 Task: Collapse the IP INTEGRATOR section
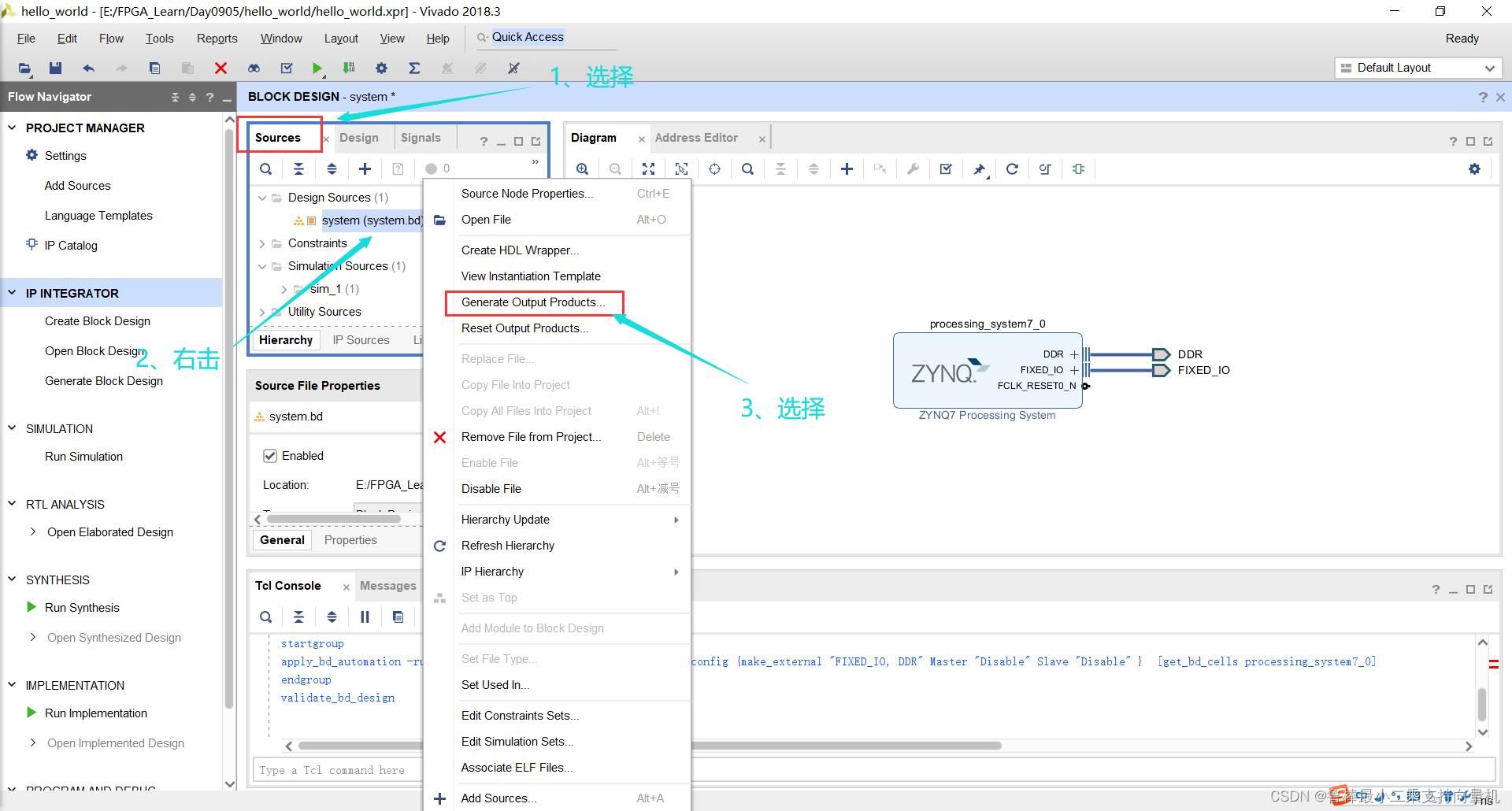(12, 293)
